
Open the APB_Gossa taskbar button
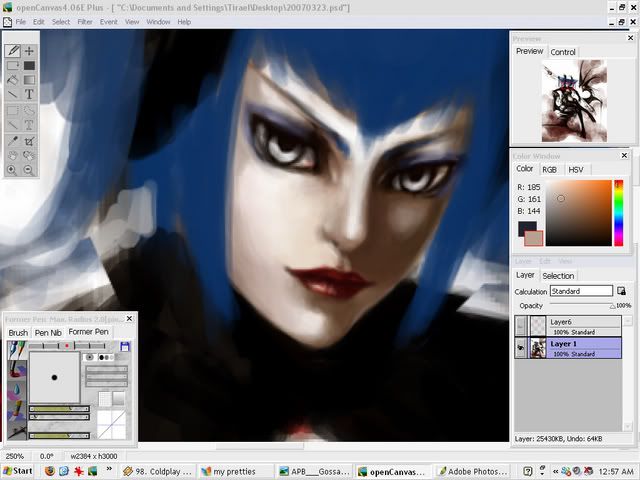[314, 471]
